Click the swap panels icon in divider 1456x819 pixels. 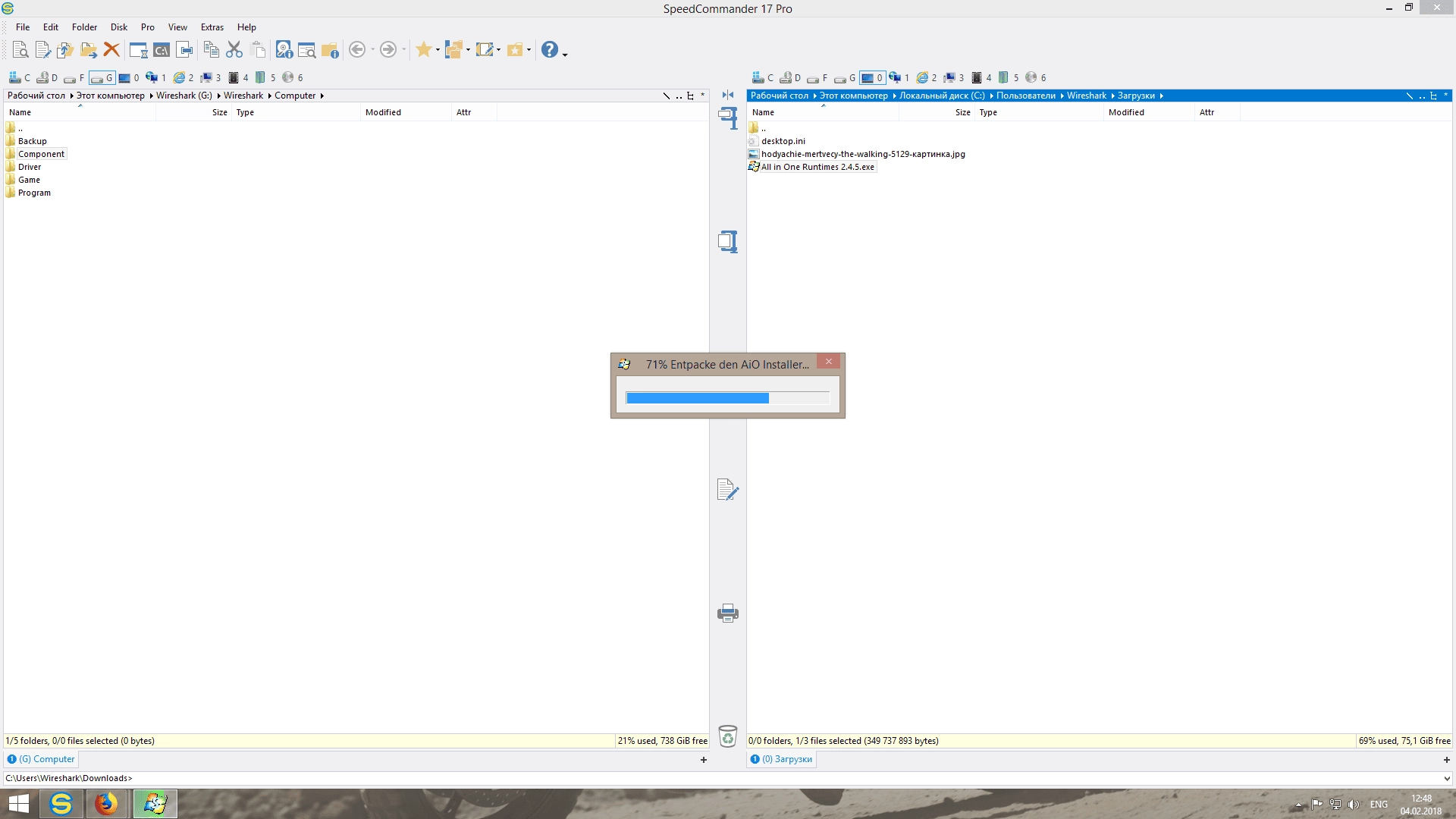click(x=728, y=95)
